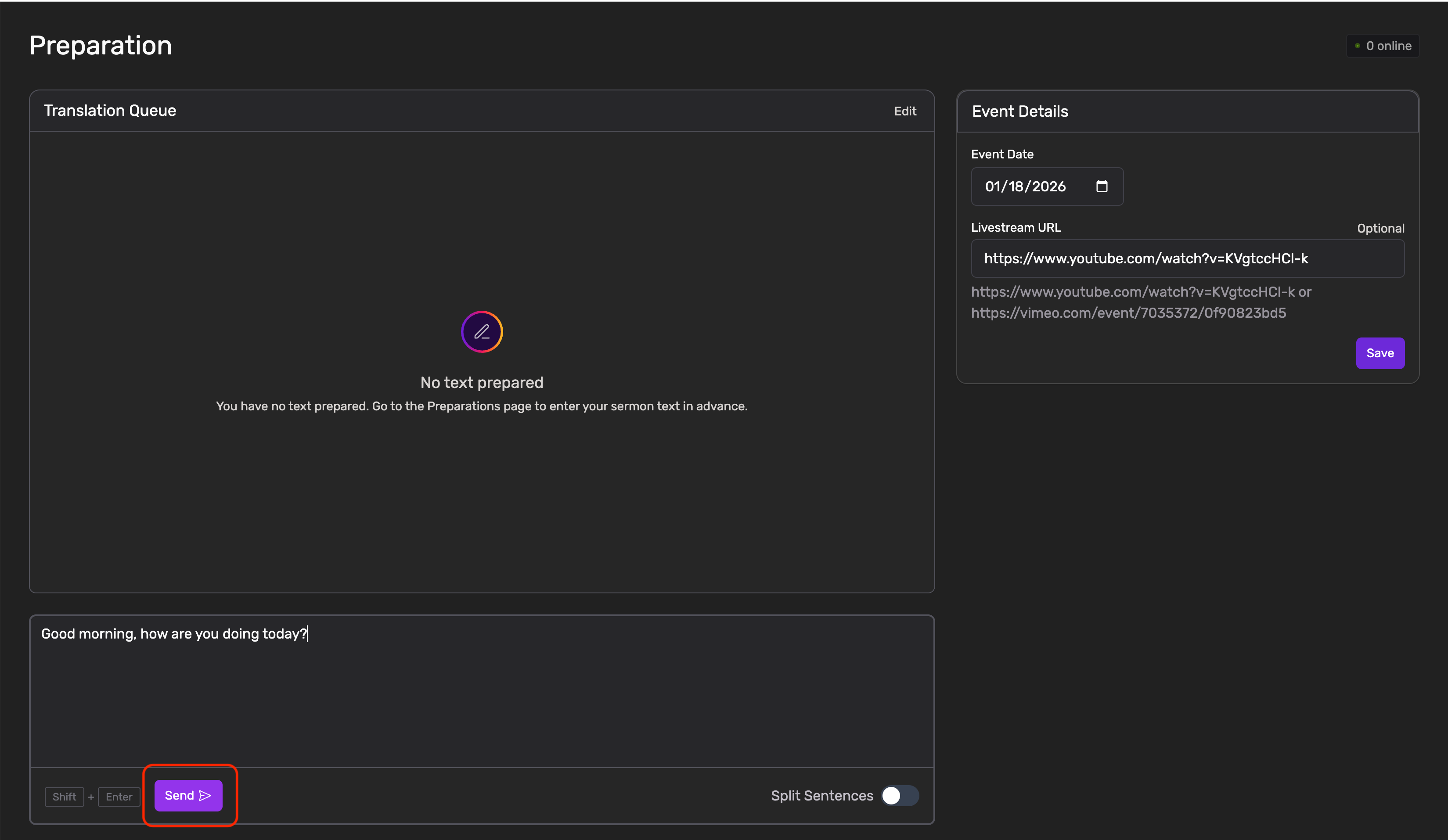Open the calendar picker icon in Event Date
The width and height of the screenshot is (1448, 840).
[x=1101, y=186]
